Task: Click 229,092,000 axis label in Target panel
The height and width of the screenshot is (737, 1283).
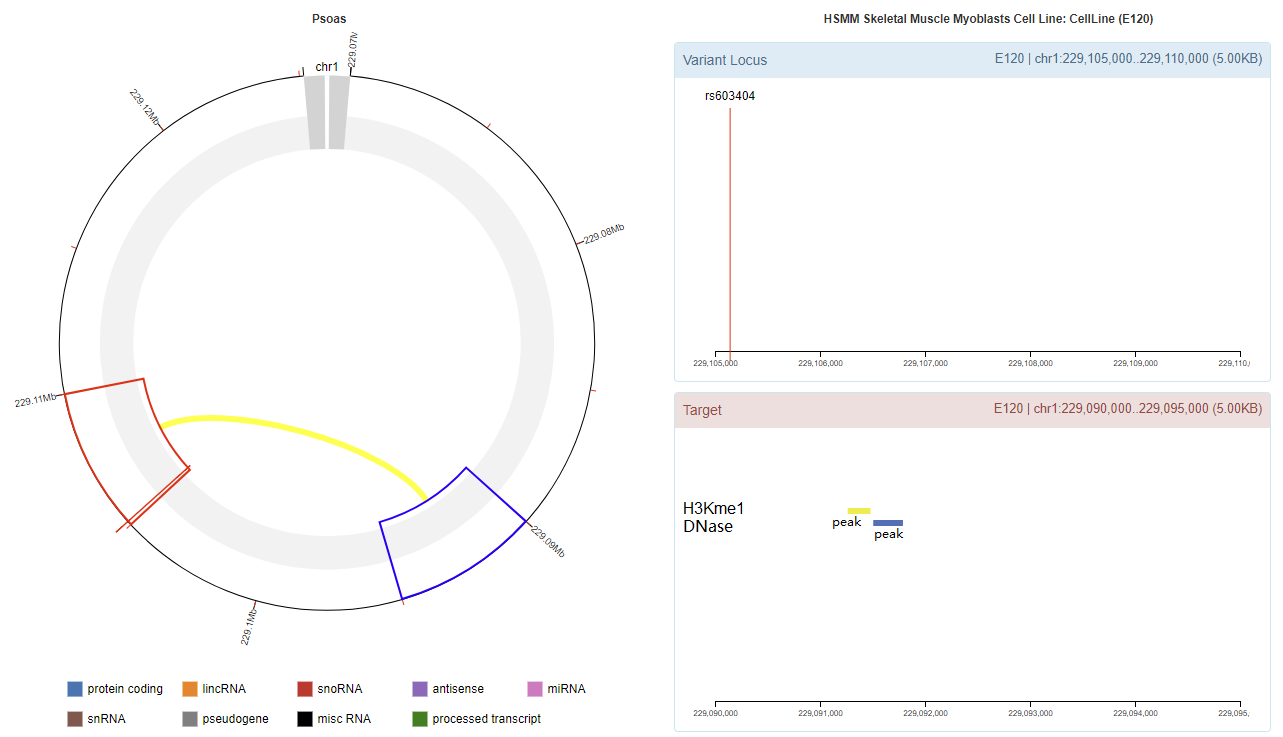Action: 925,713
